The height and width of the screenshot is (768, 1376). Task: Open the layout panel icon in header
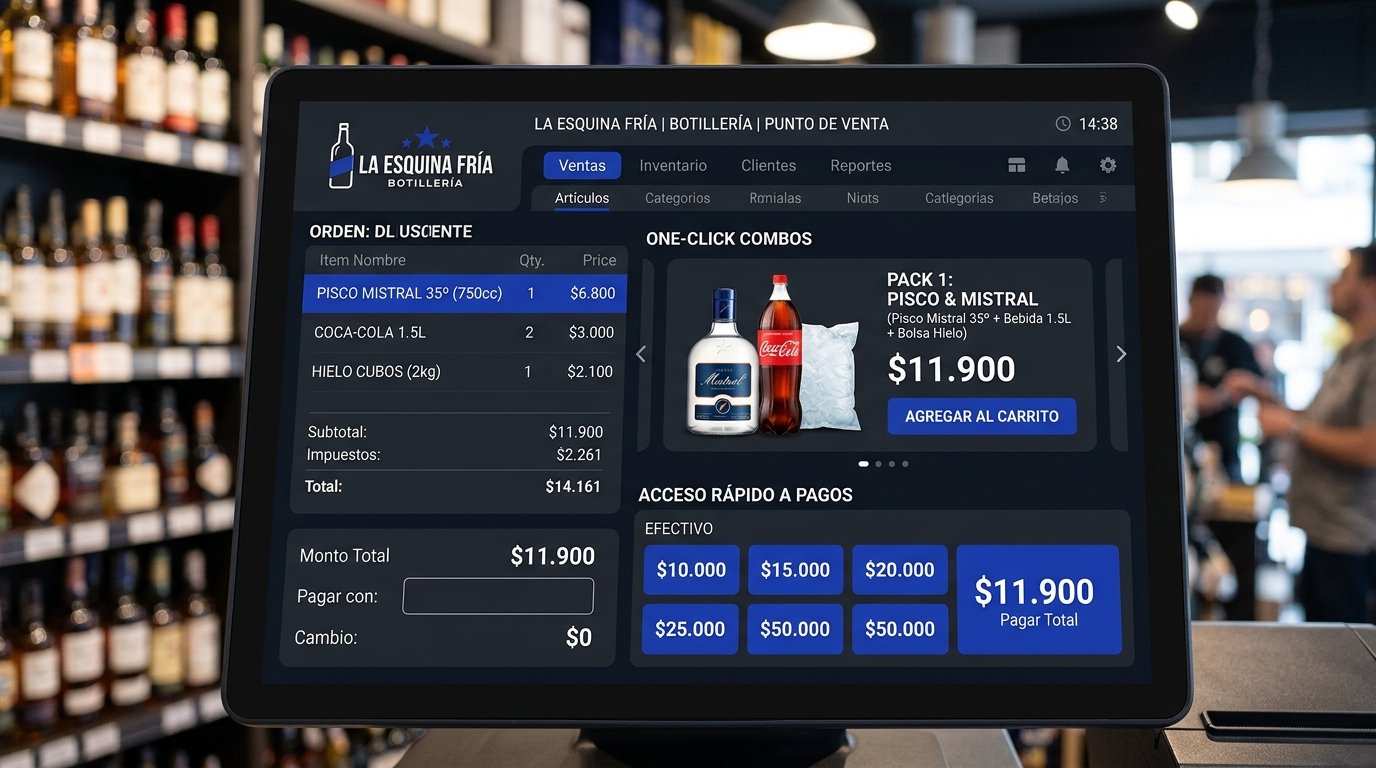coord(1017,166)
